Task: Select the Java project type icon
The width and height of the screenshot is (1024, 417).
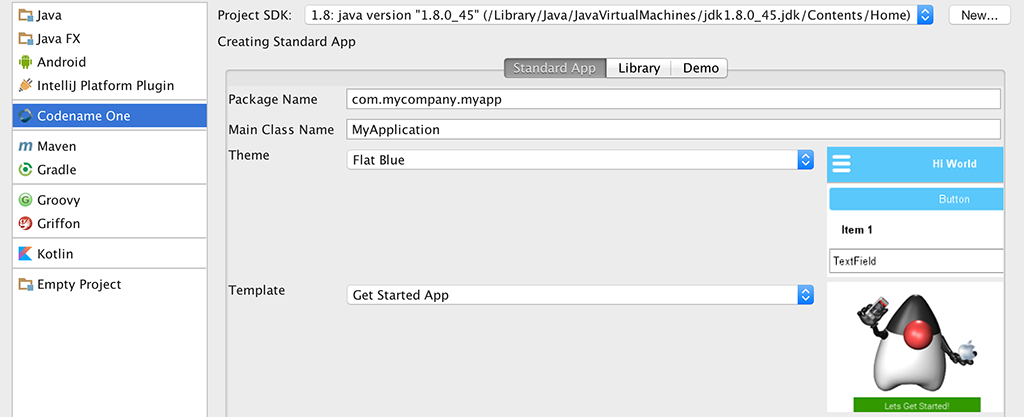Action: pyautogui.click(x=26, y=16)
